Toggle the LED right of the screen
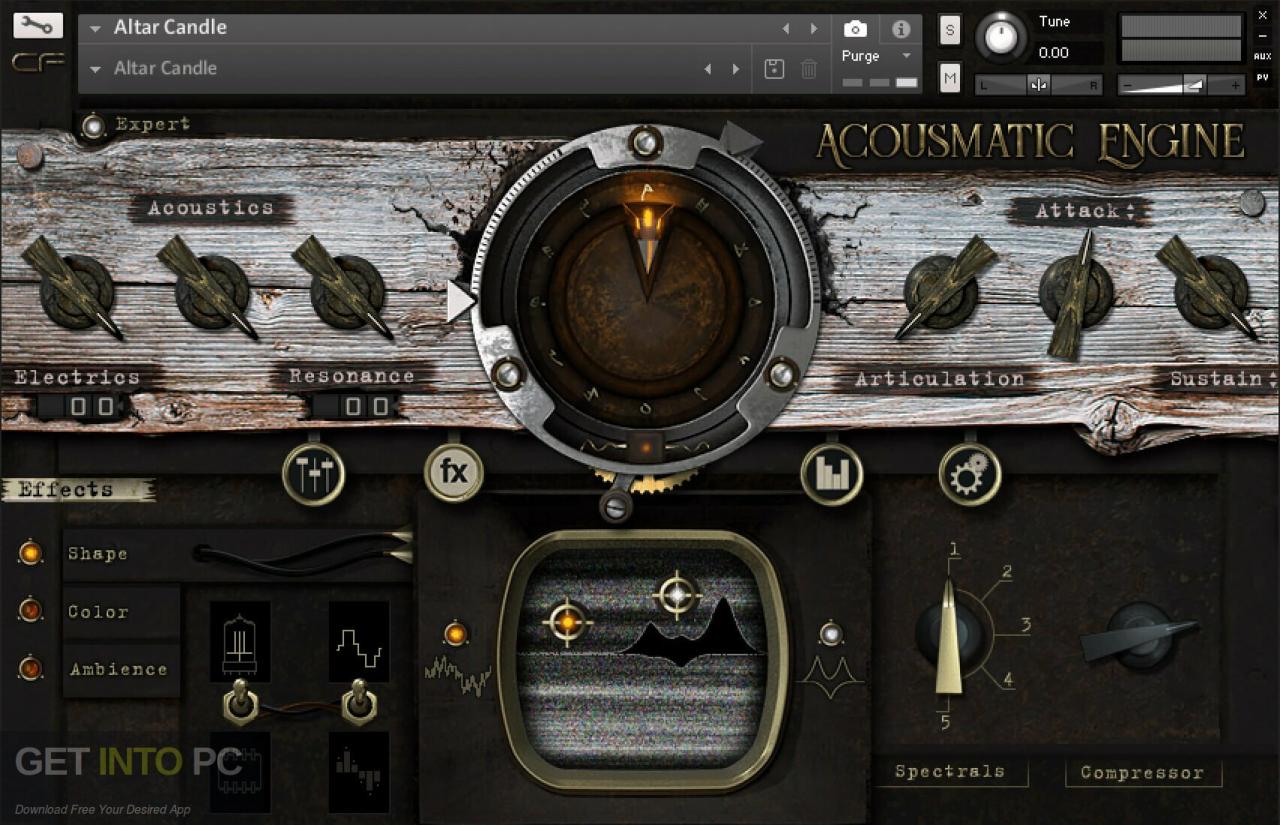The height and width of the screenshot is (825, 1280). coord(830,633)
